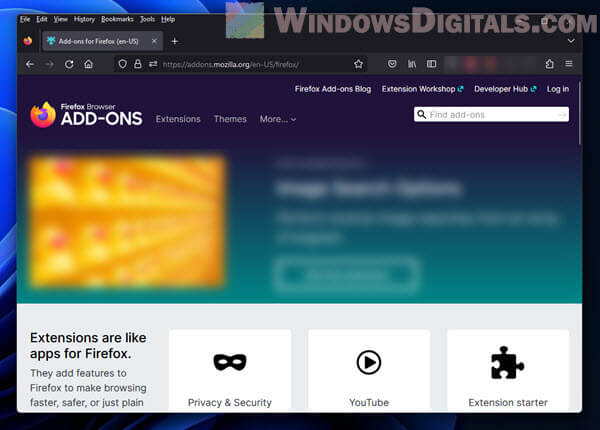600x430 pixels.
Task: Open the File menu
Action: point(25,19)
